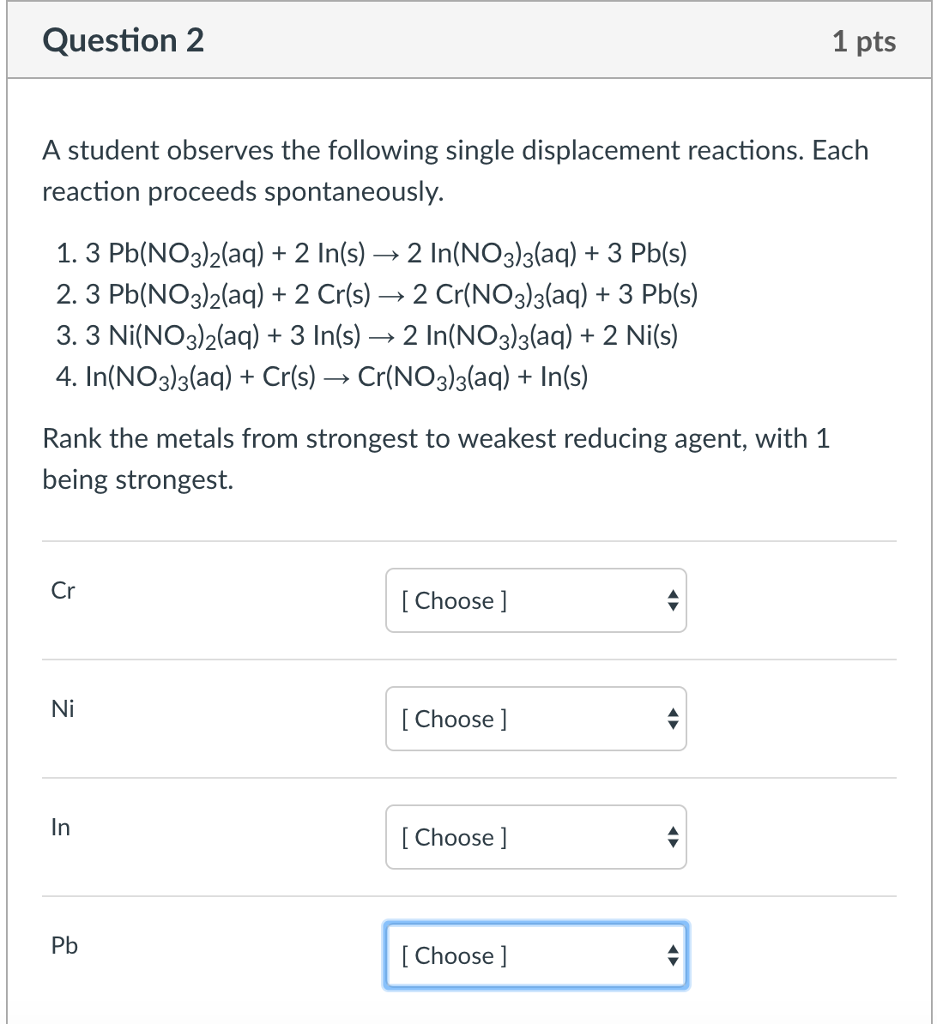Click the up-down arrows beside Pb's dropdown
Image resolution: width=937 pixels, height=1024 pixels.
pos(673,955)
